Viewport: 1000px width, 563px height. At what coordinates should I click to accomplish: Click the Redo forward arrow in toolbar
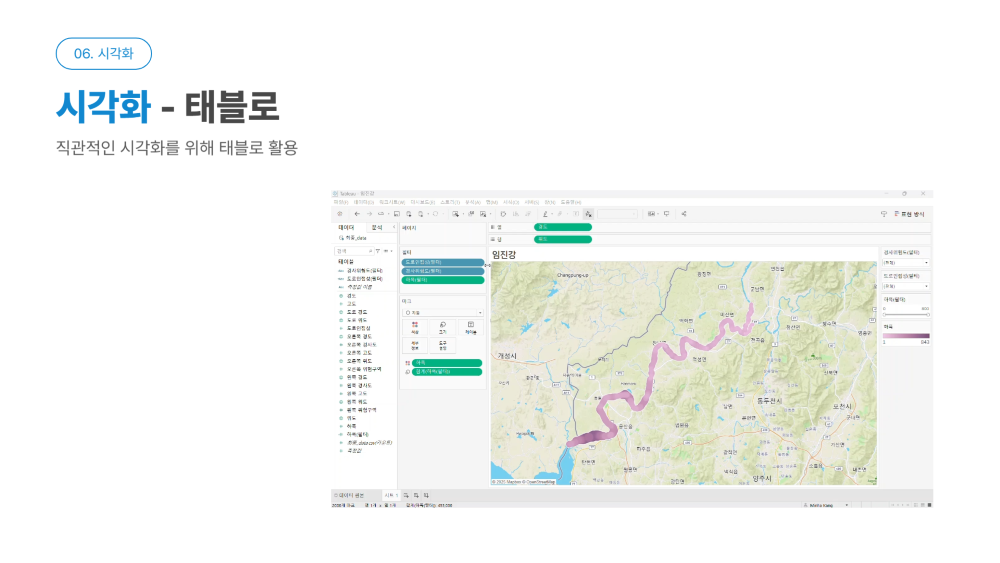click(x=369, y=214)
